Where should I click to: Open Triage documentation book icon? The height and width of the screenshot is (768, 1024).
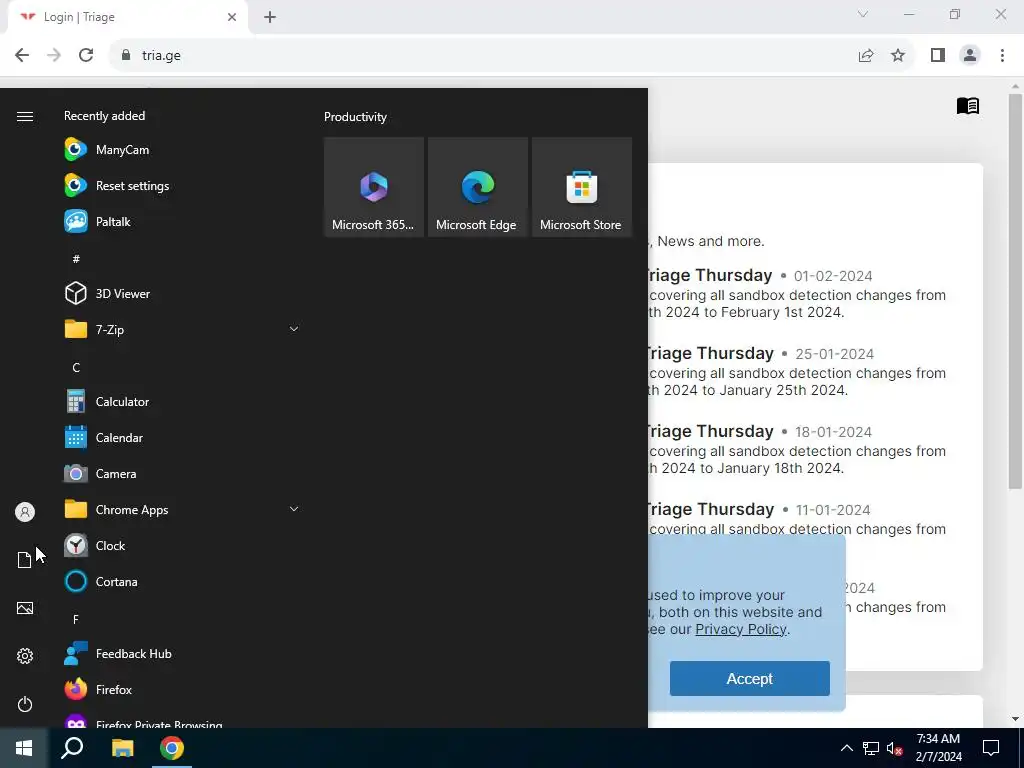[968, 105]
